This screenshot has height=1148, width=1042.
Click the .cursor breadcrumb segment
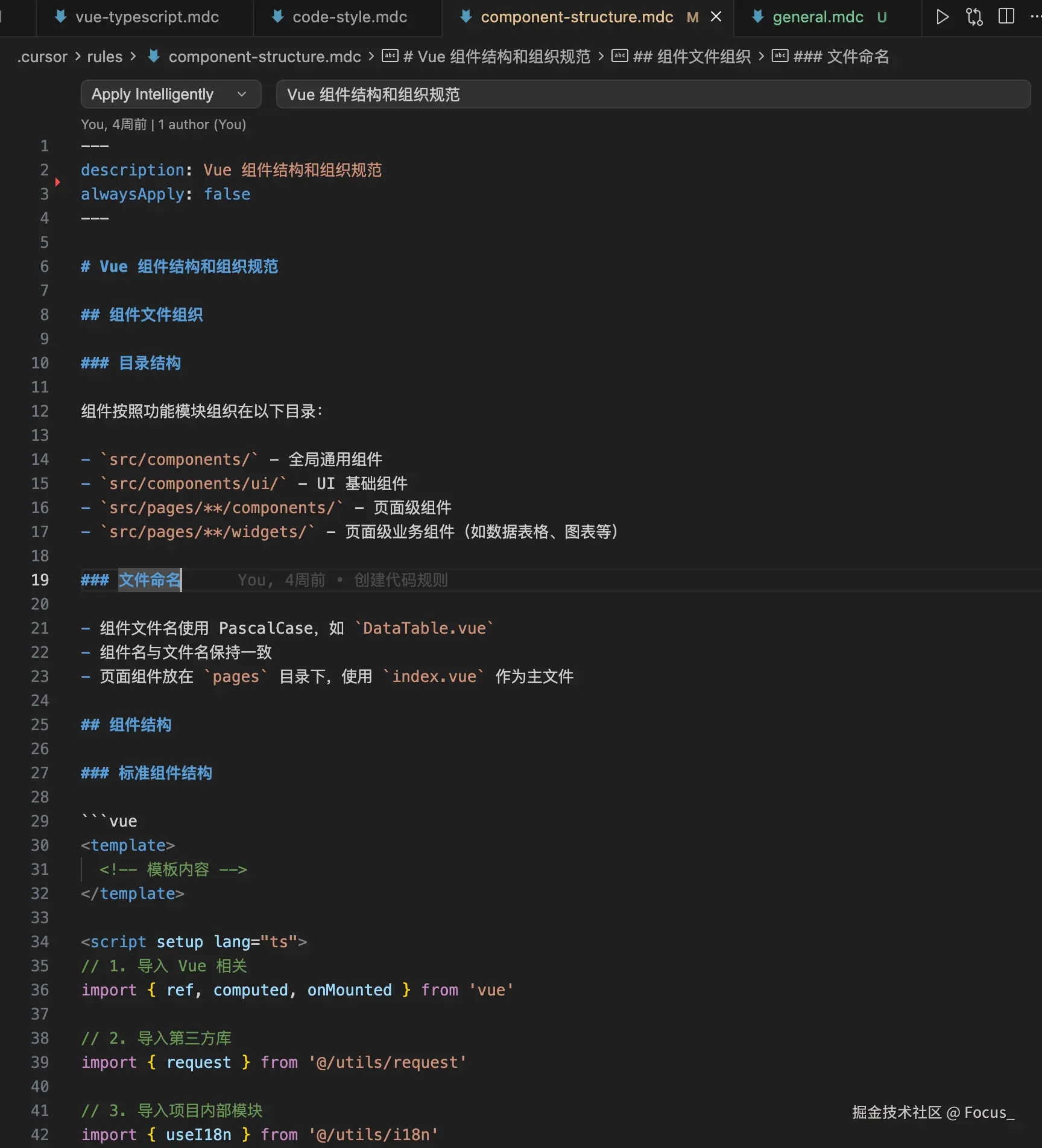(42, 57)
